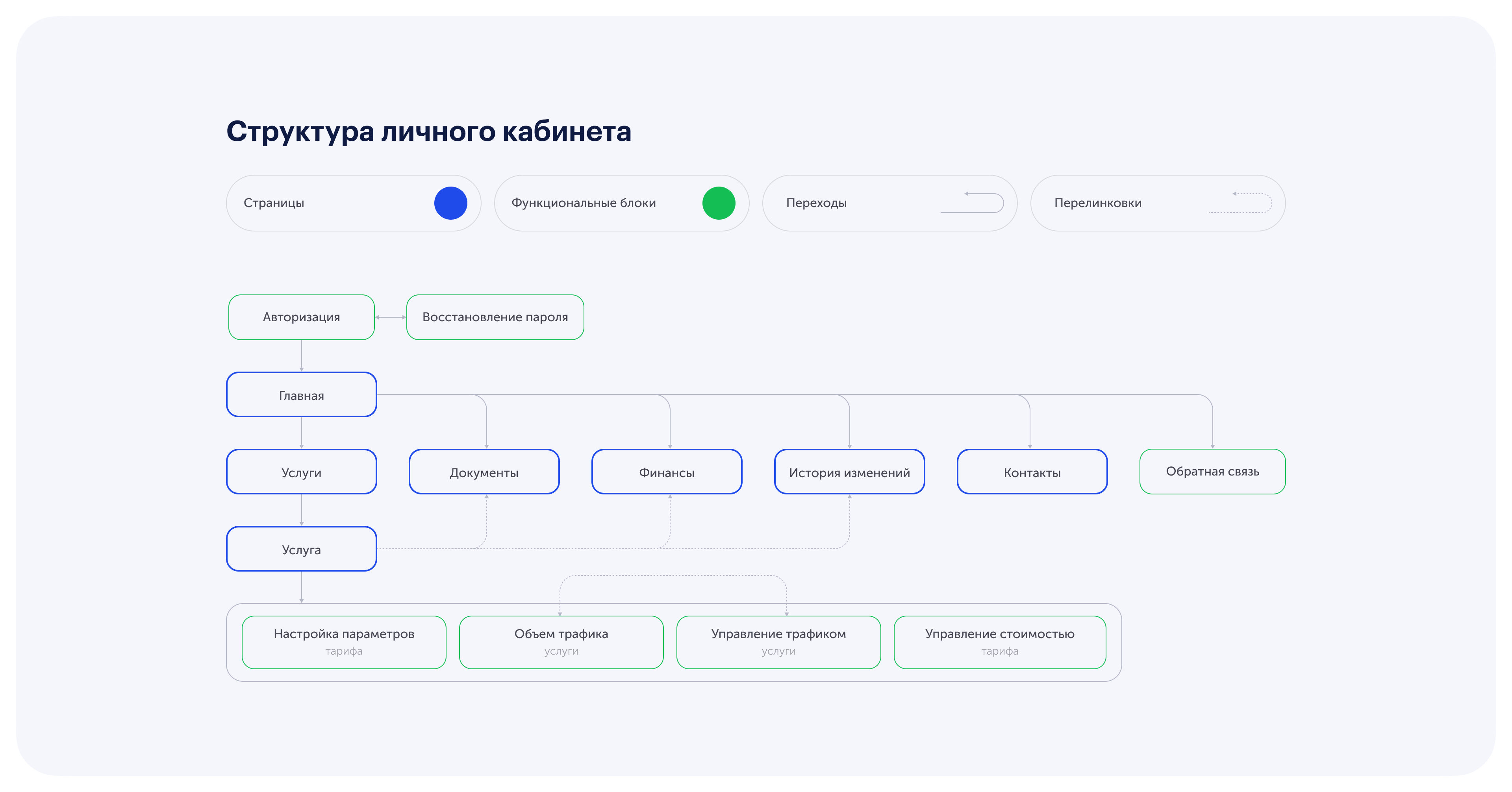This screenshot has height=792, width=1512.
Task: Click the Услуга page node
Action: click(x=301, y=549)
